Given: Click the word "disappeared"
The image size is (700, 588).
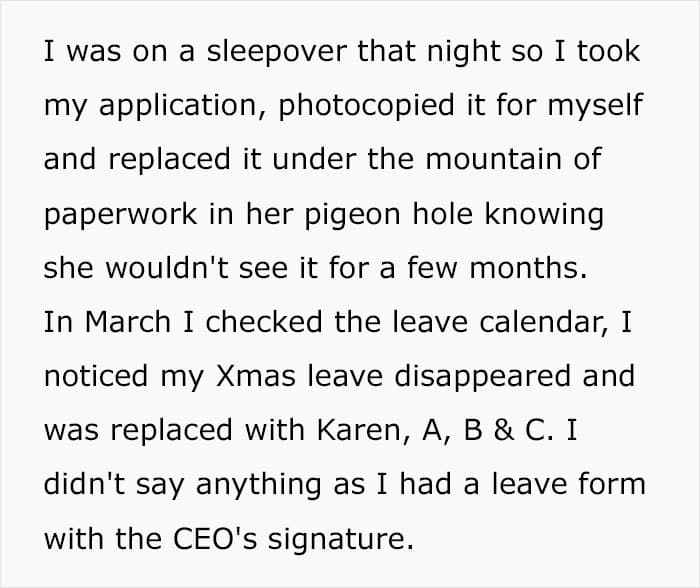Looking at the screenshot, I should click(483, 378).
